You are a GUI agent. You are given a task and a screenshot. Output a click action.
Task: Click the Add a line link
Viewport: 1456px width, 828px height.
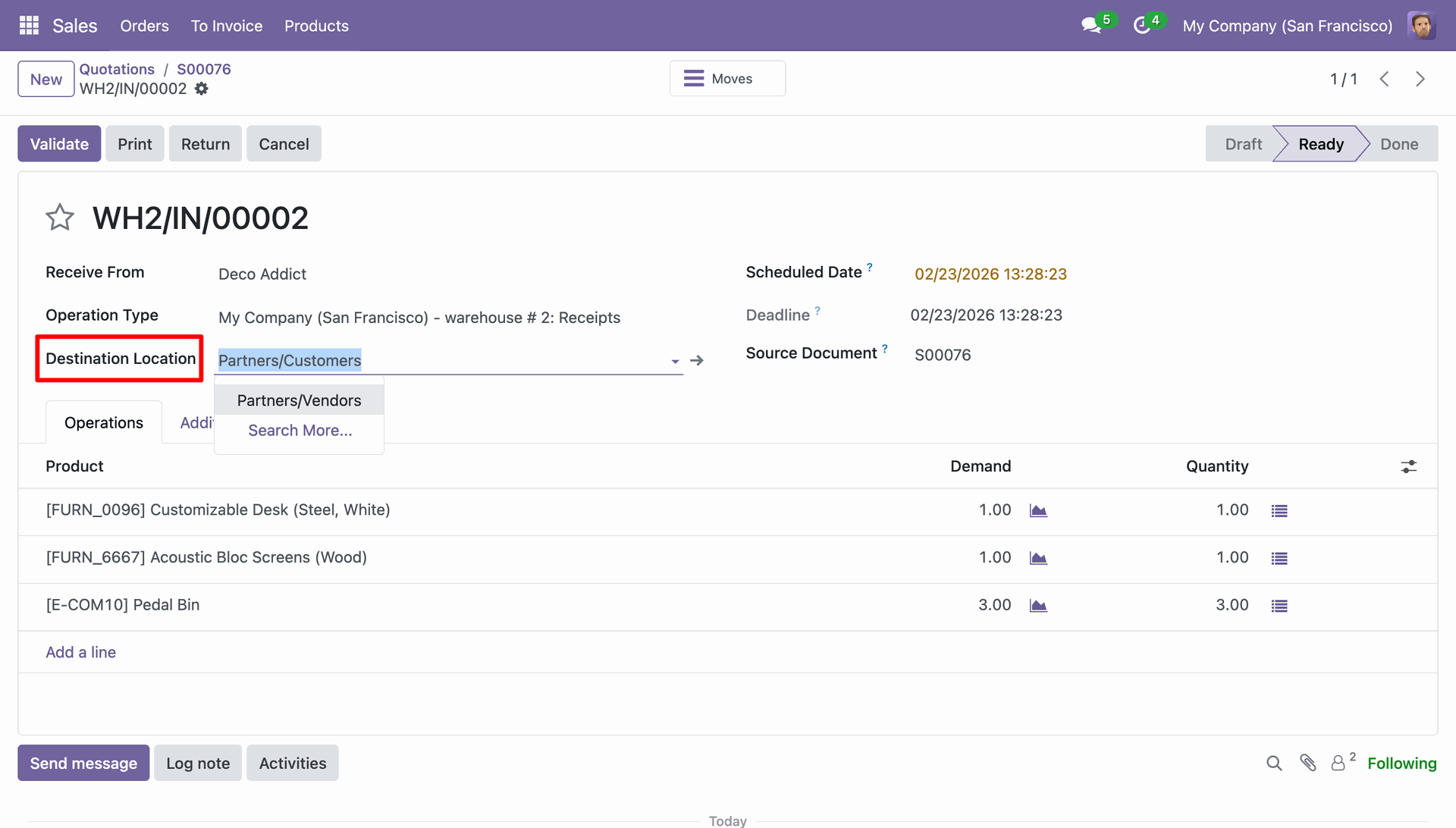(80, 652)
